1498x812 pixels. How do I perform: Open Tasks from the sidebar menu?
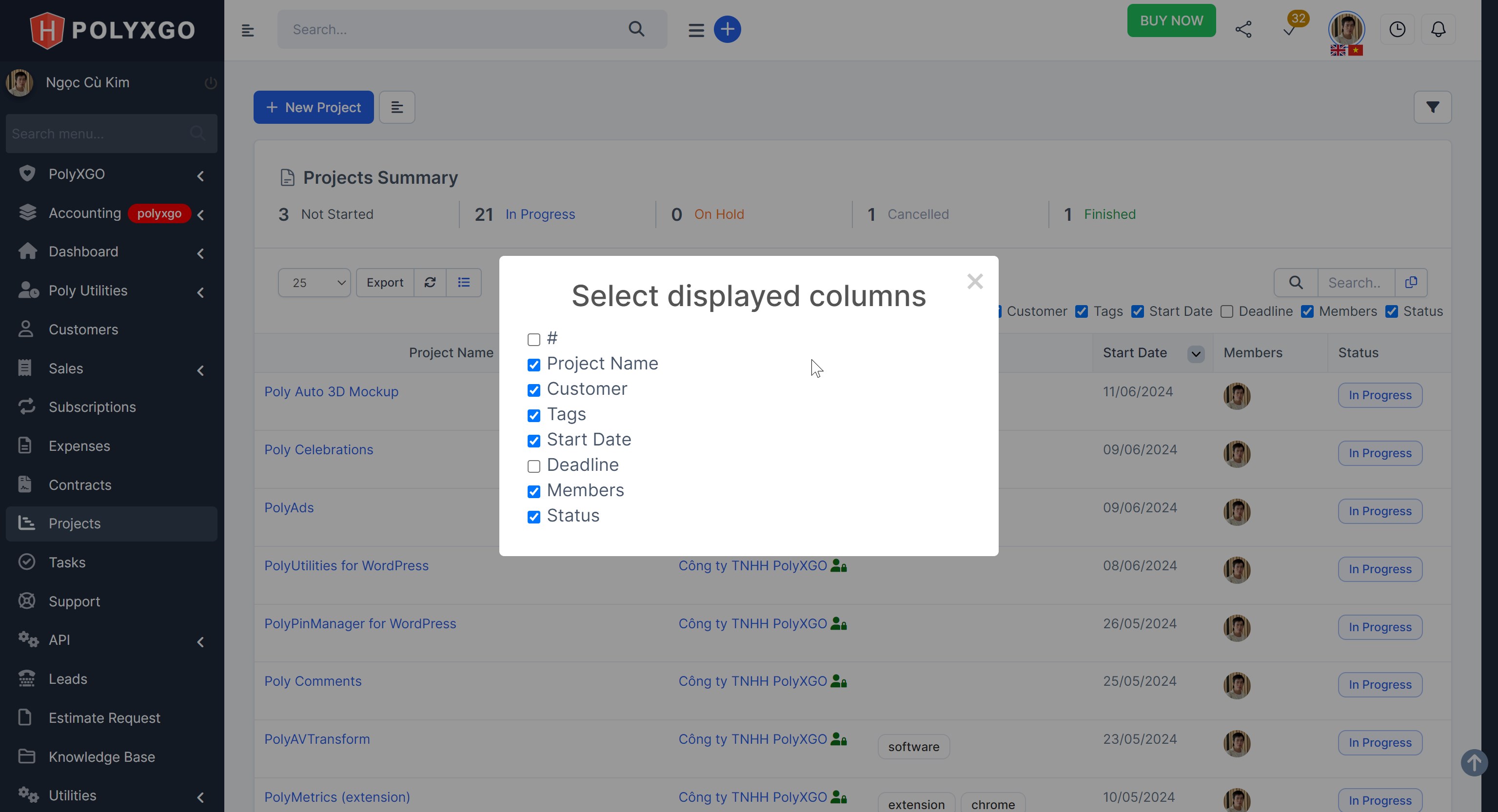69,562
